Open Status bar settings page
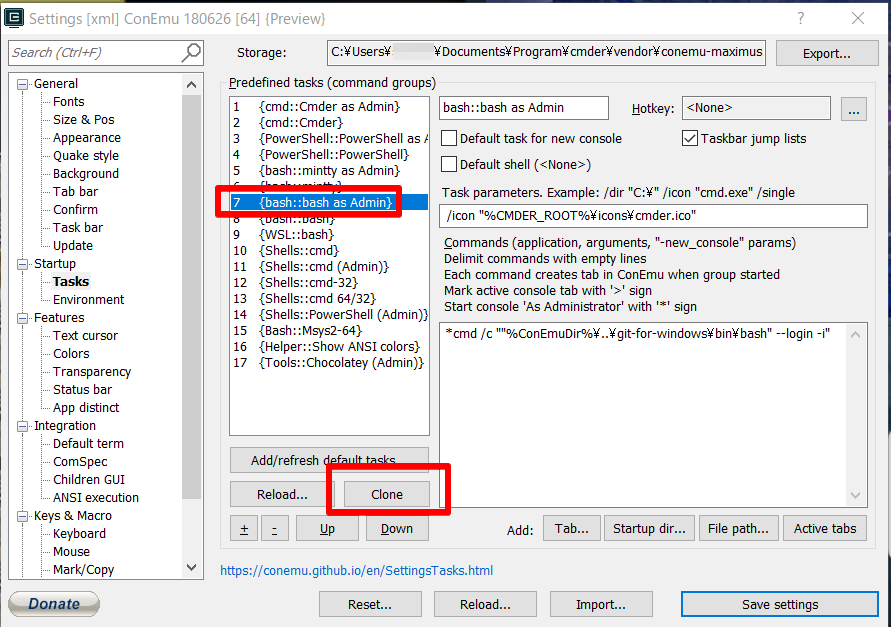 coord(82,390)
